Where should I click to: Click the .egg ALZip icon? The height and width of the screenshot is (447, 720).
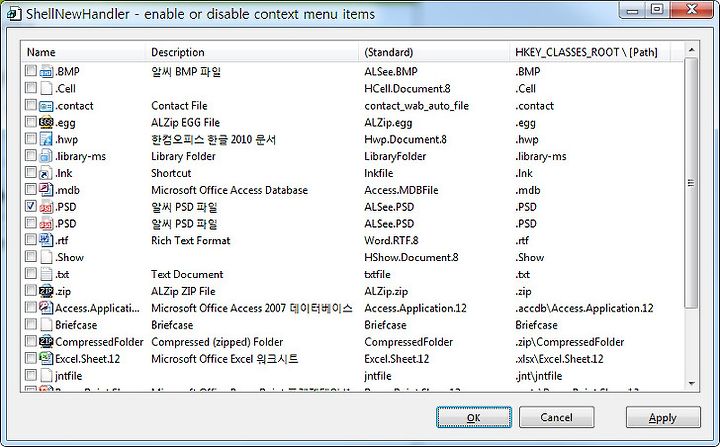coord(46,122)
